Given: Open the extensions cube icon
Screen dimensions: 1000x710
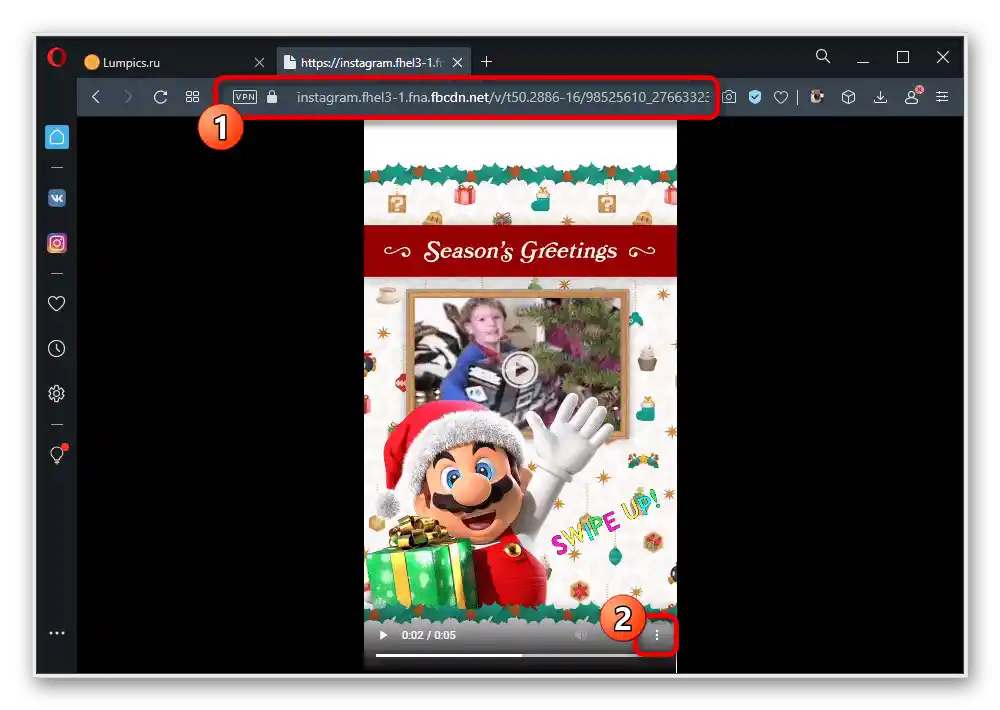Looking at the screenshot, I should 848,97.
